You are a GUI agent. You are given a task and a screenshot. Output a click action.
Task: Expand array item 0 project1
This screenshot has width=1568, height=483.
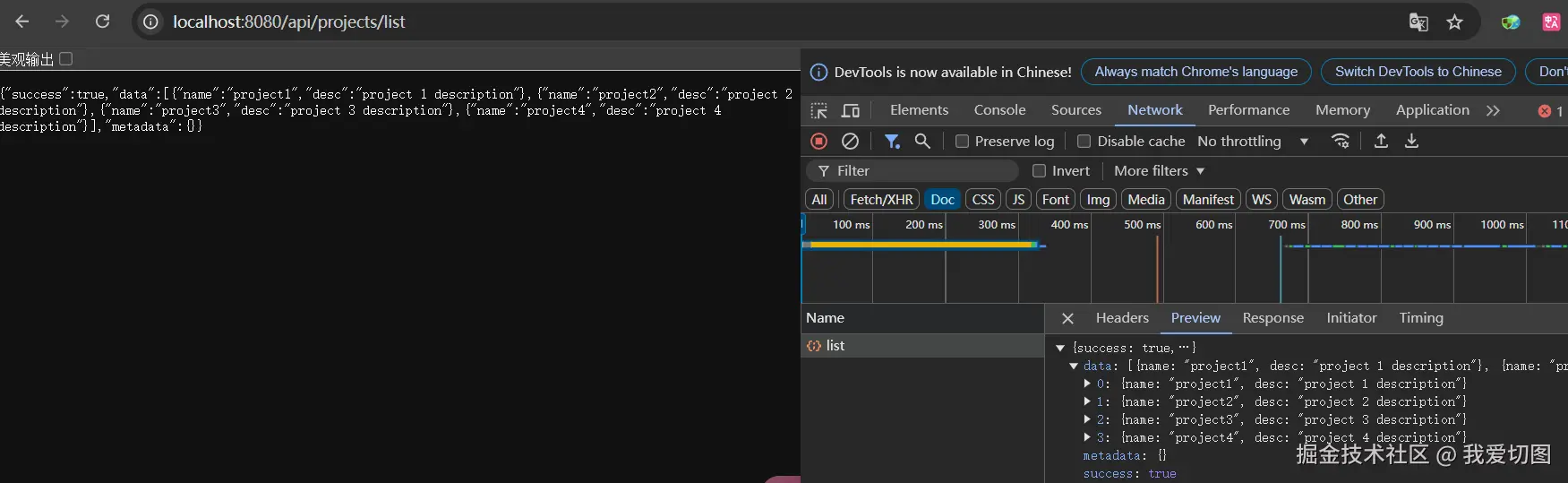click(1087, 384)
